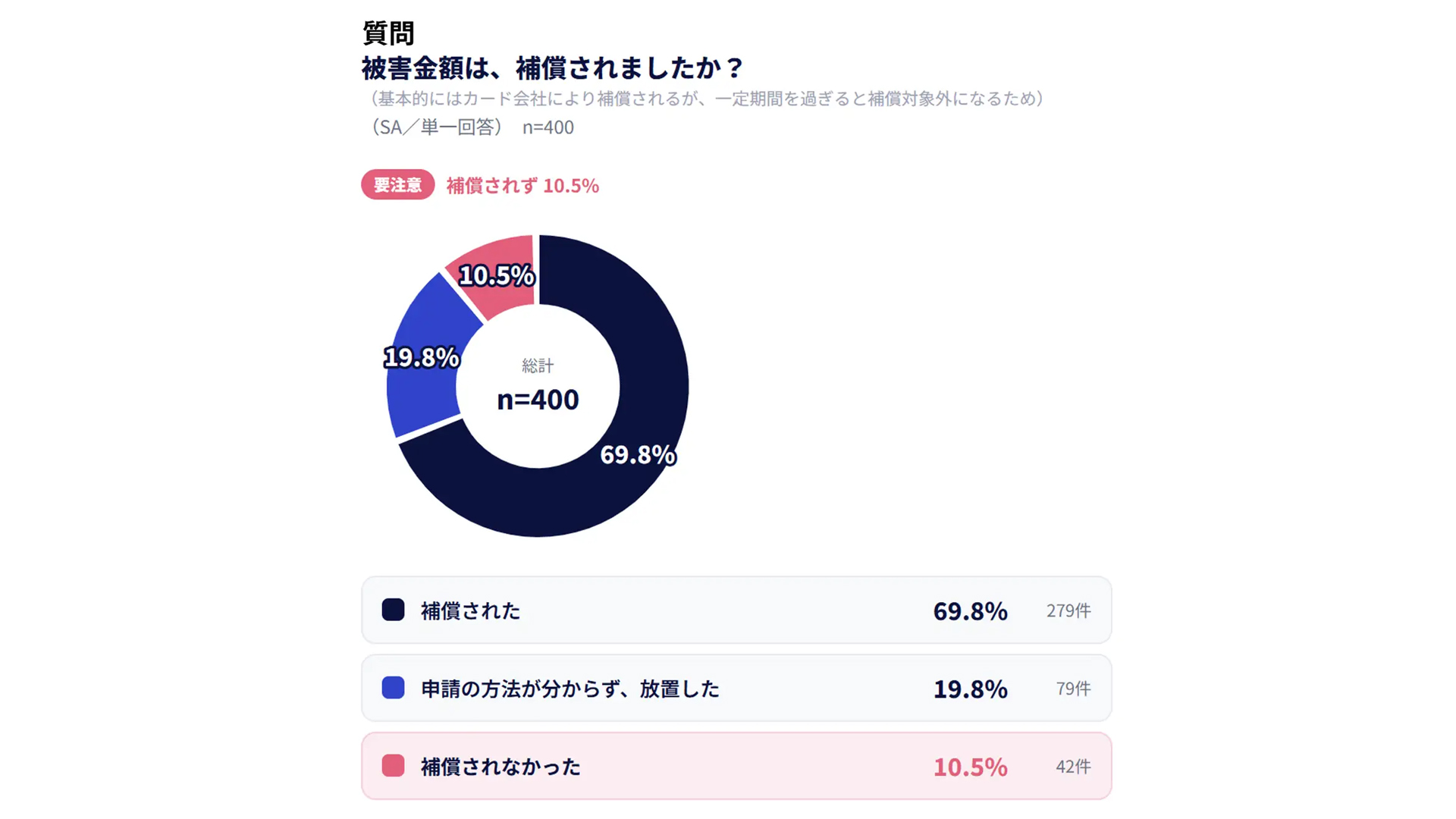This screenshot has height=819, width=1456.
Task: Click the 69.8% value in legend
Action: (970, 611)
